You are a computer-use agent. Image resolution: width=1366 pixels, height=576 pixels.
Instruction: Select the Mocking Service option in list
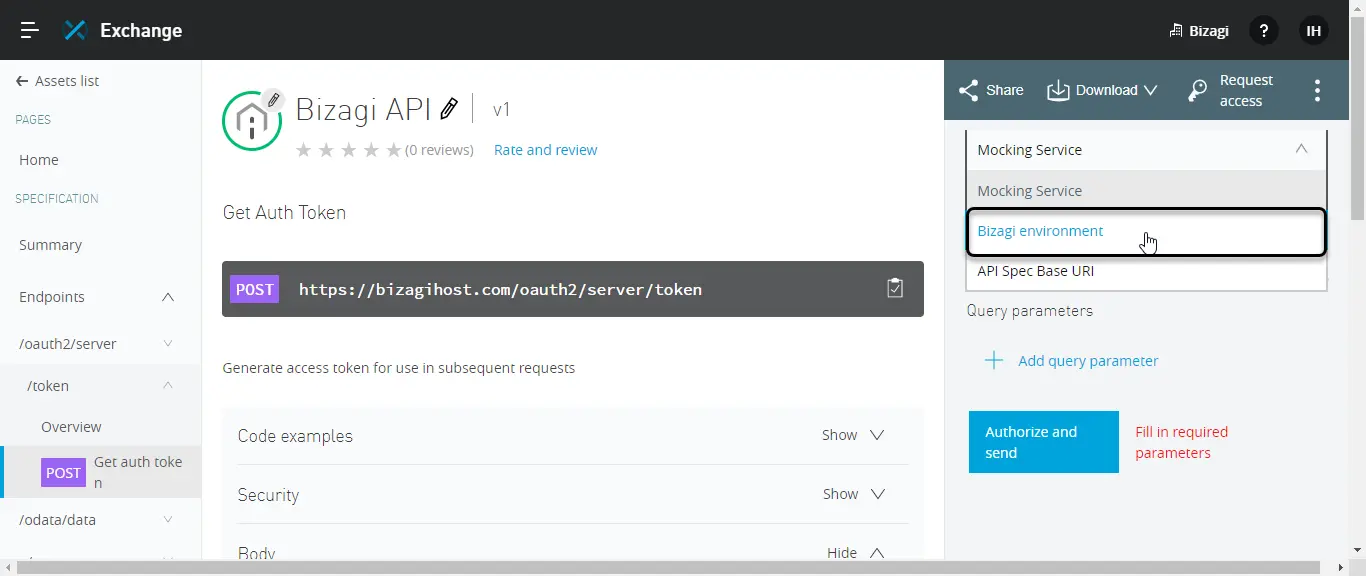pos(1146,191)
